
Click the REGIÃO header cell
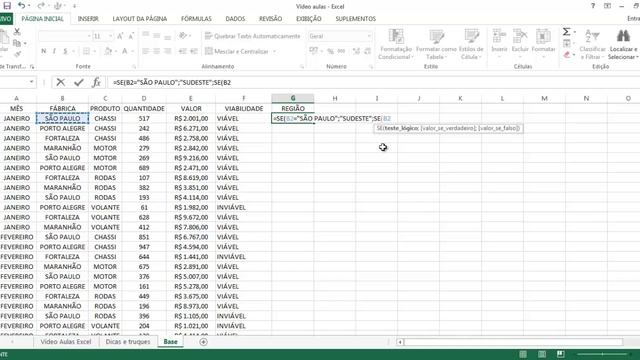point(293,109)
